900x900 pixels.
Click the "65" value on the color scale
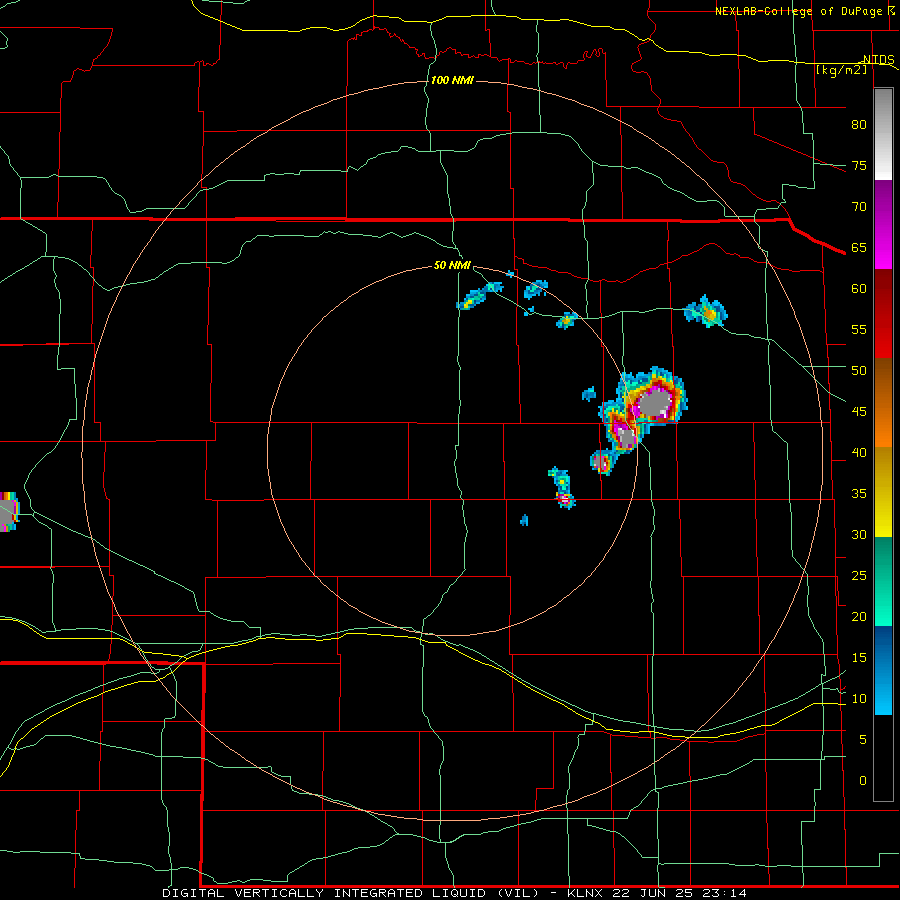point(859,248)
